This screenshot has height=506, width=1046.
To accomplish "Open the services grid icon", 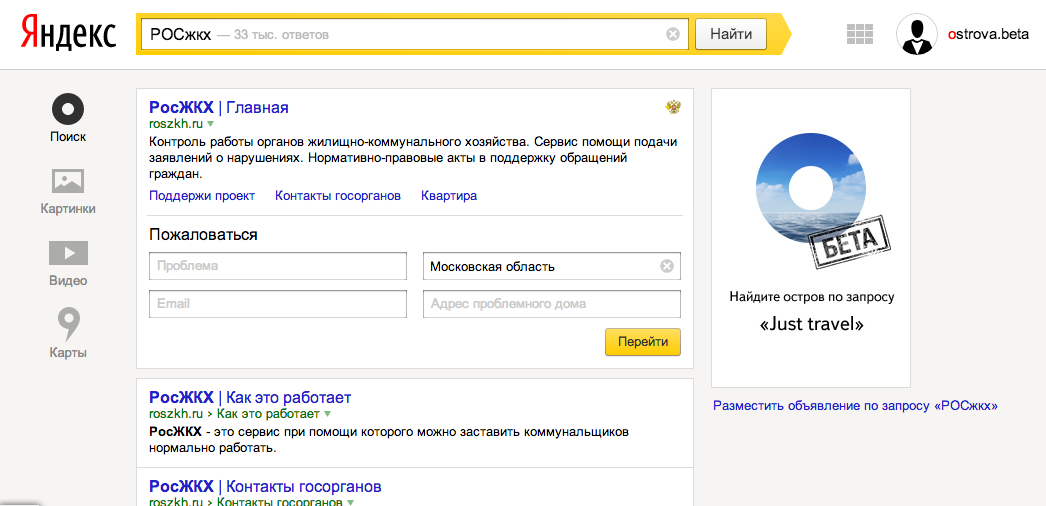I will pyautogui.click(x=860, y=34).
